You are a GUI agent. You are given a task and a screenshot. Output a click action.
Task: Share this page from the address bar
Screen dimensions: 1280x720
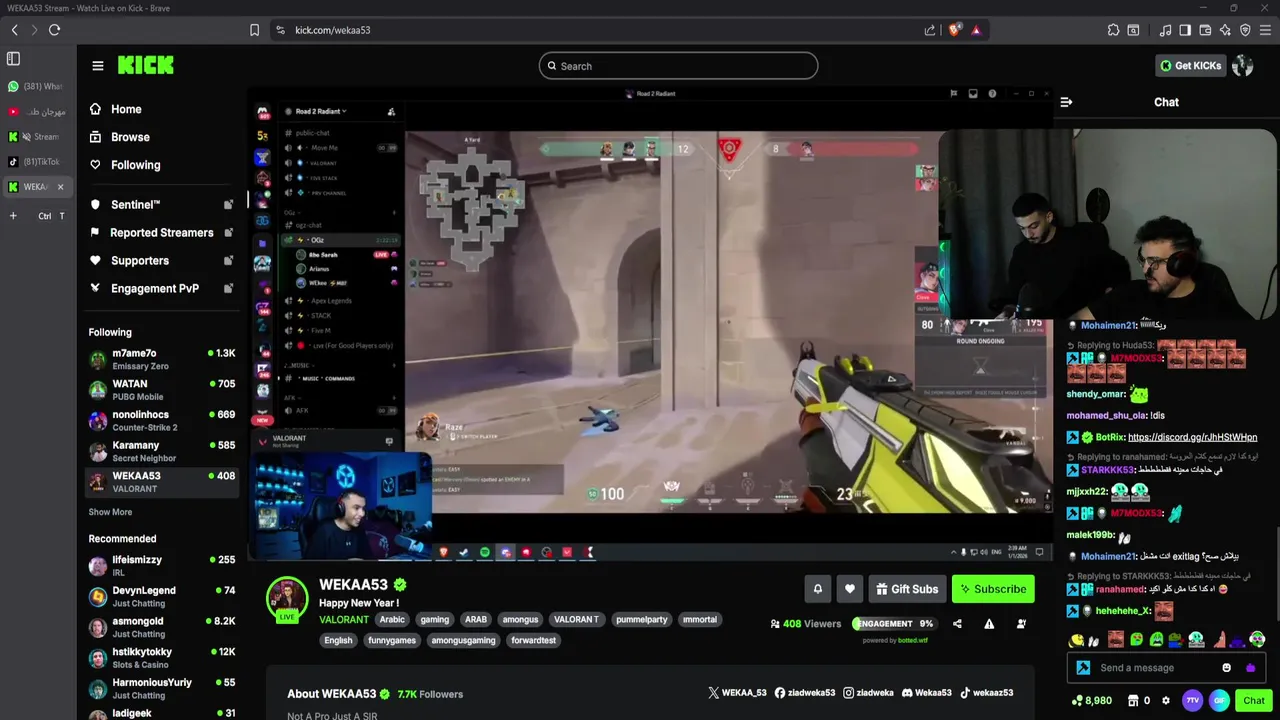pos(930,30)
